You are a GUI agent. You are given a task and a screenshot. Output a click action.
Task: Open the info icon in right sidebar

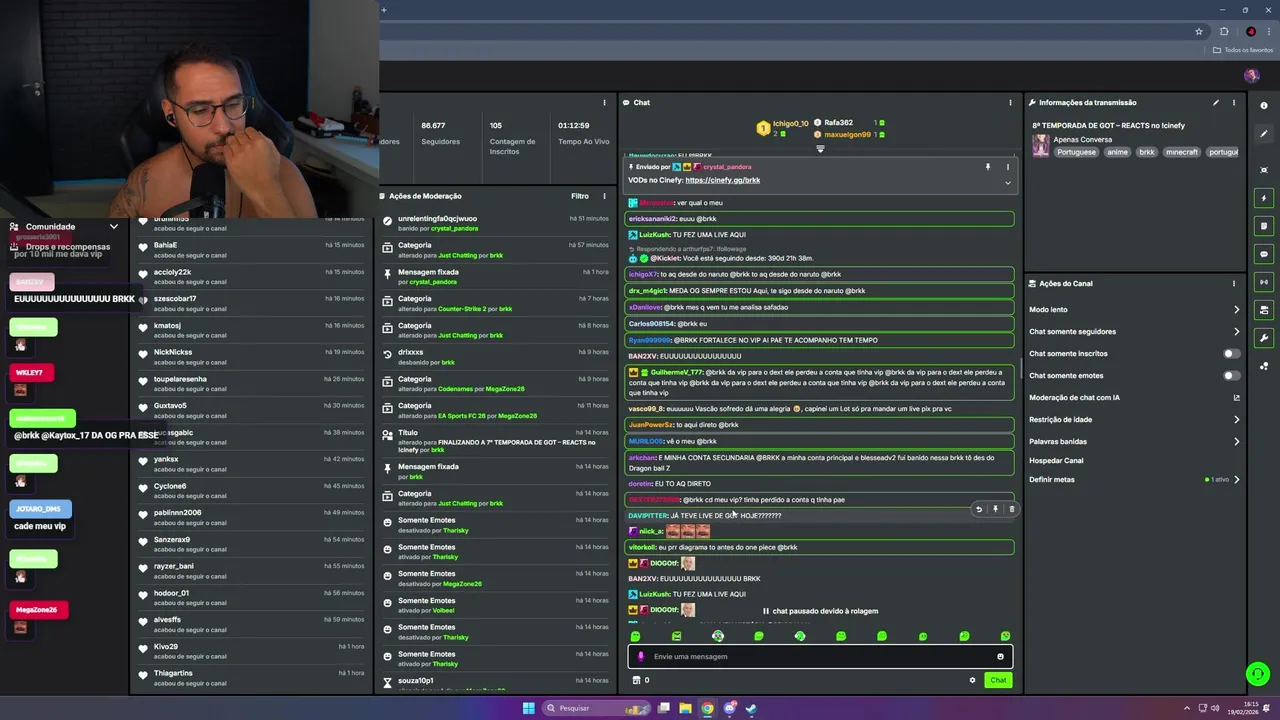tap(1264, 106)
